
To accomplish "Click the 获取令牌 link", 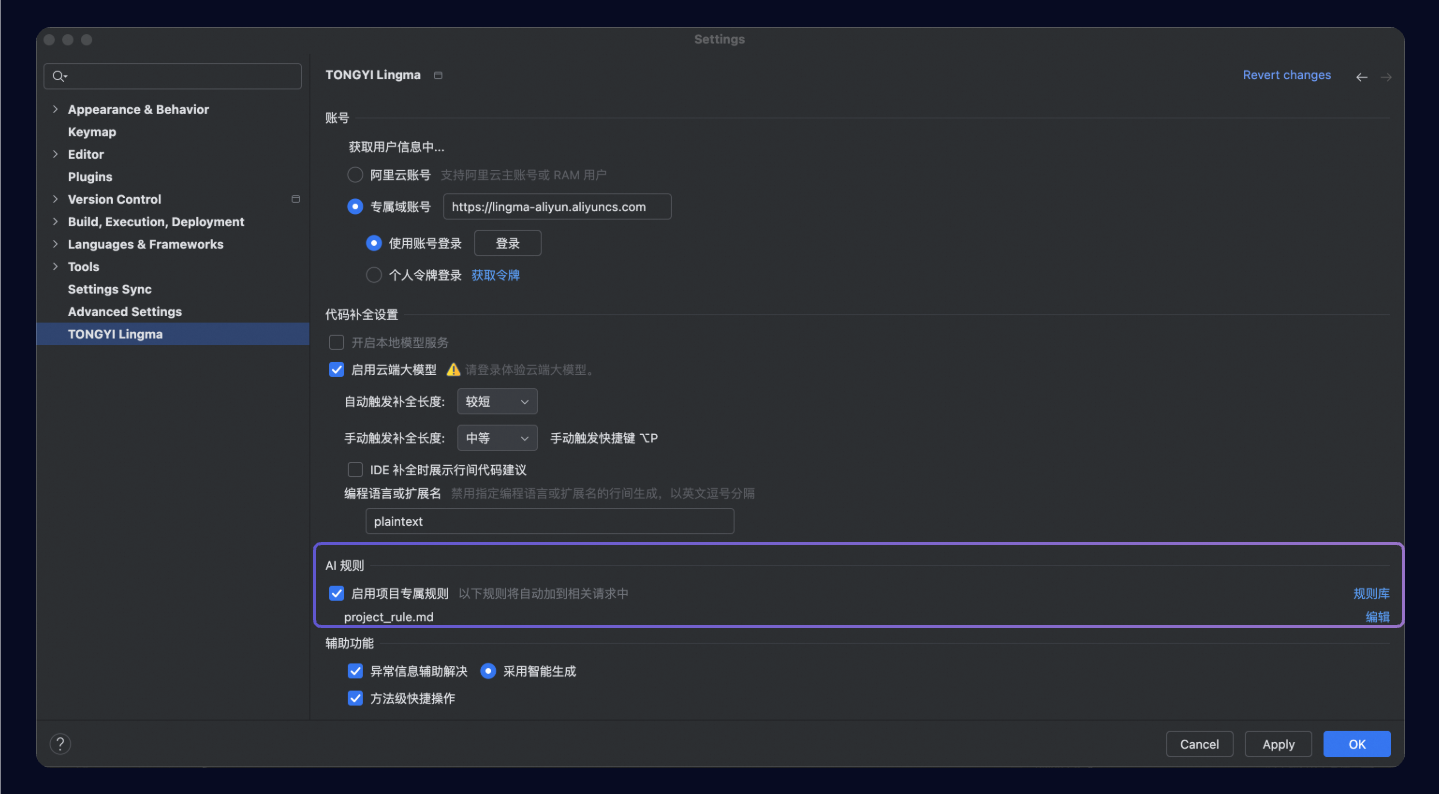I will 496,275.
